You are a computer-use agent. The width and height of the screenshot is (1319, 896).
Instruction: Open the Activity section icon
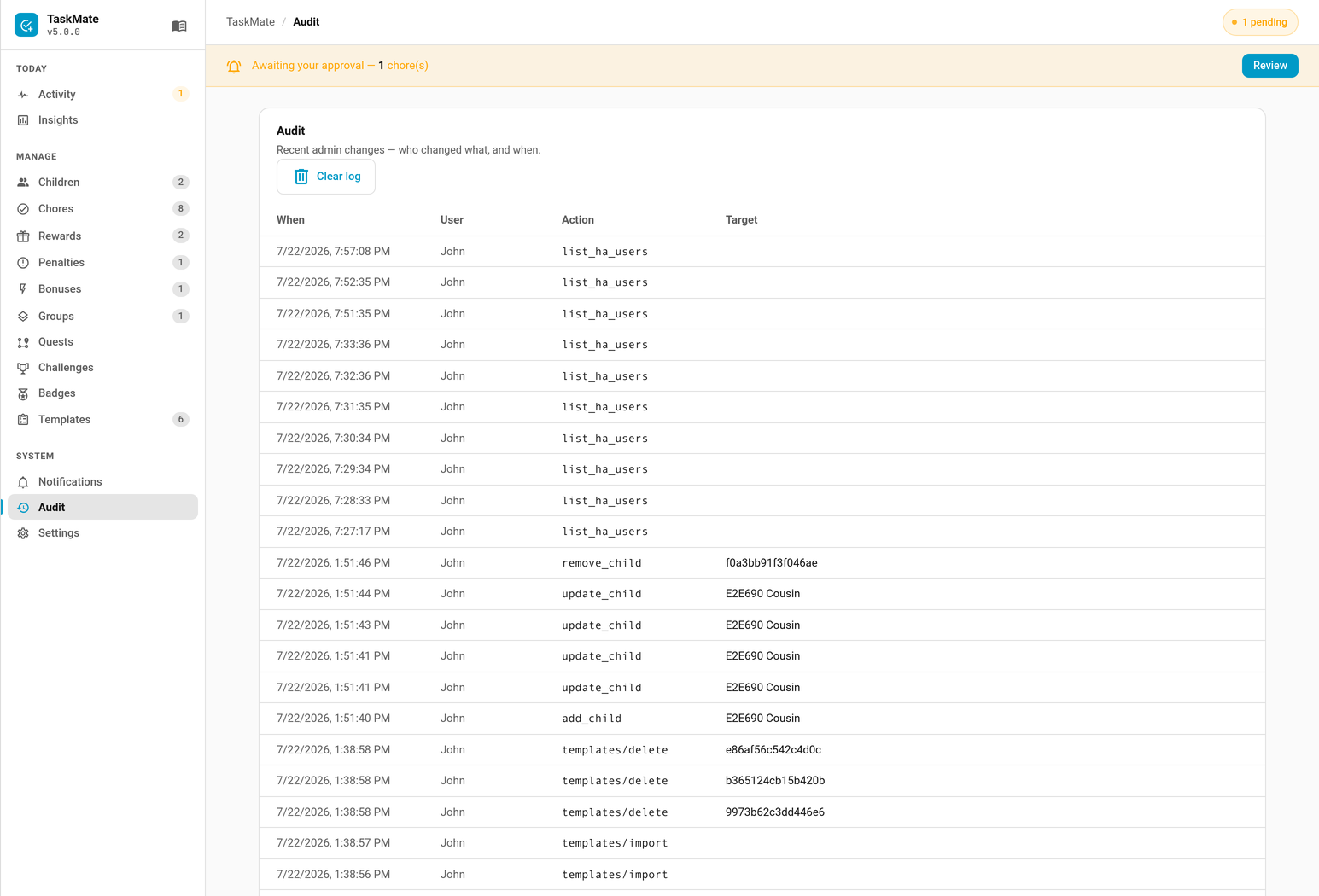tap(23, 95)
